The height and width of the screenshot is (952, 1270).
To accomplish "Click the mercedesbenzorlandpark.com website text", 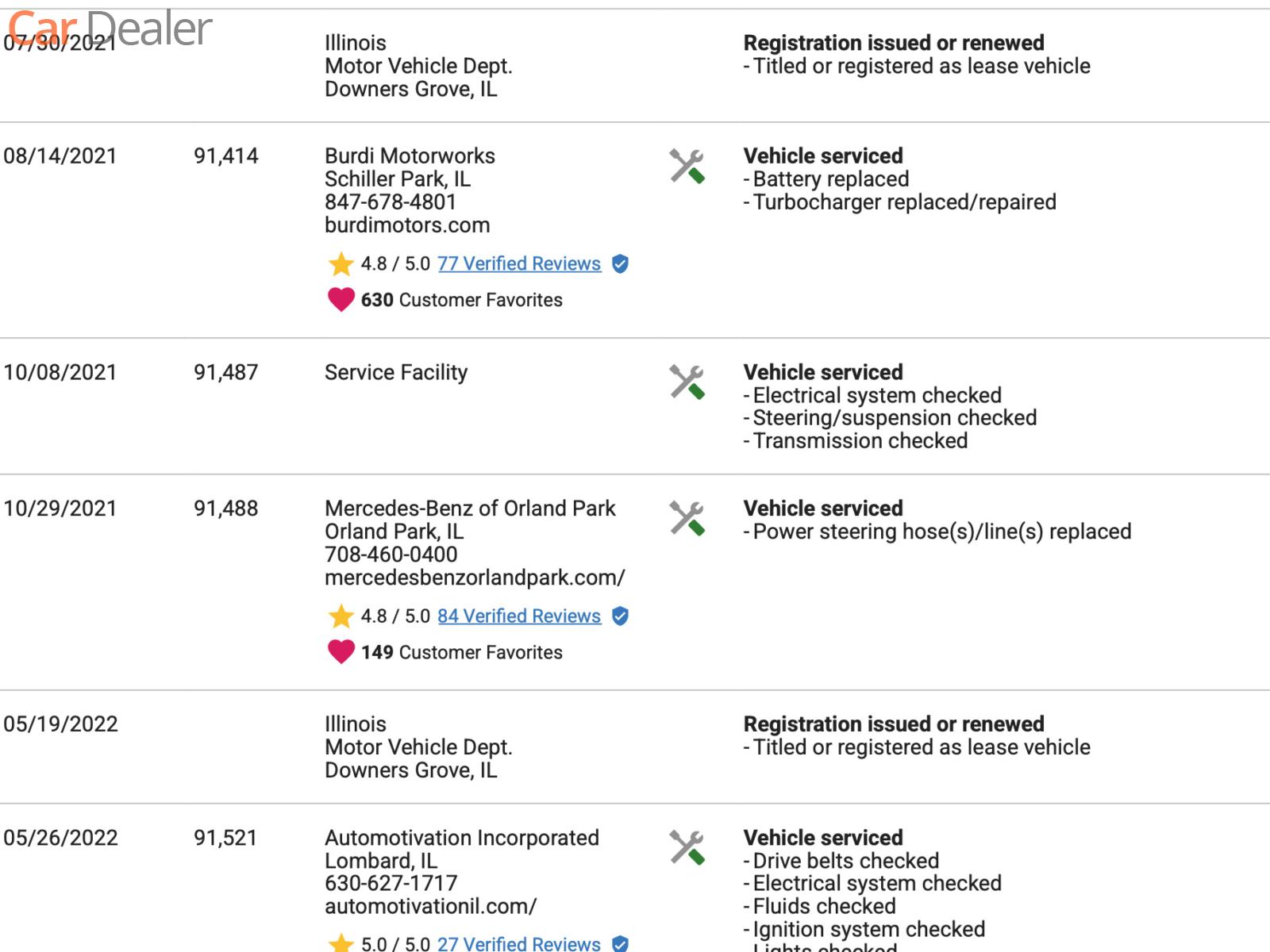I will point(475,578).
